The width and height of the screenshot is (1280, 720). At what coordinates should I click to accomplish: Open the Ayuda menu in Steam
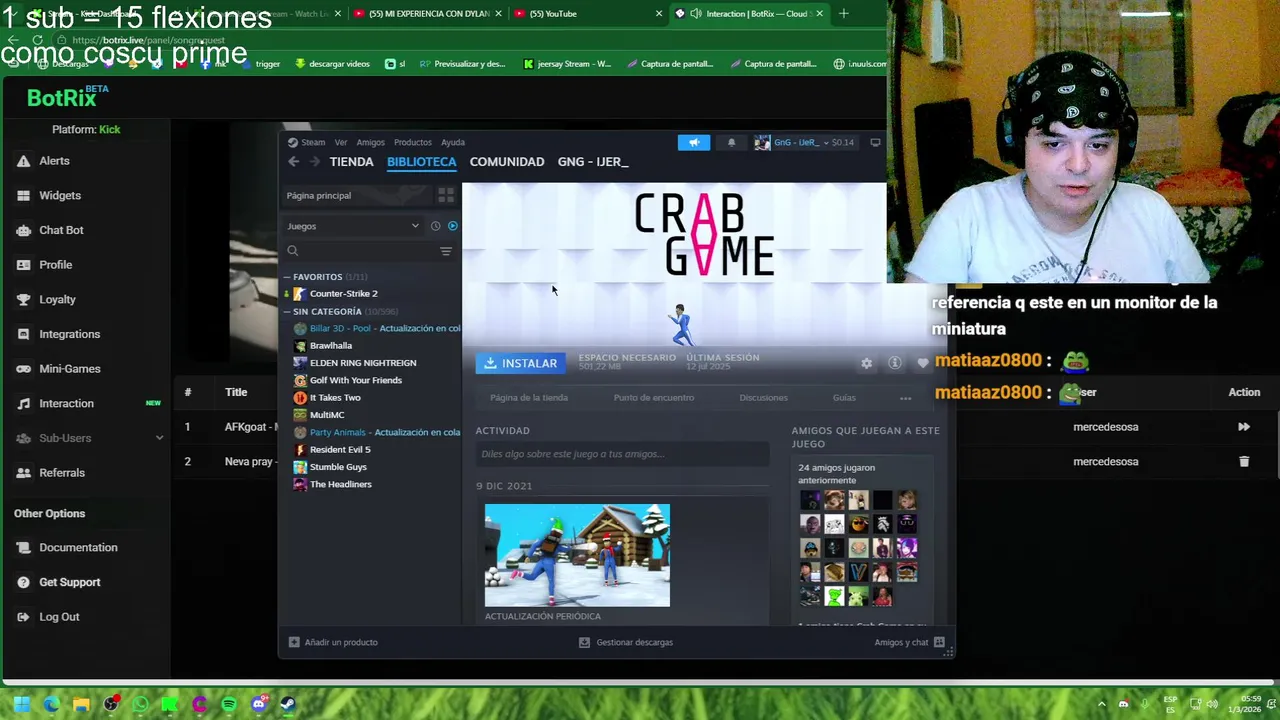(x=453, y=142)
